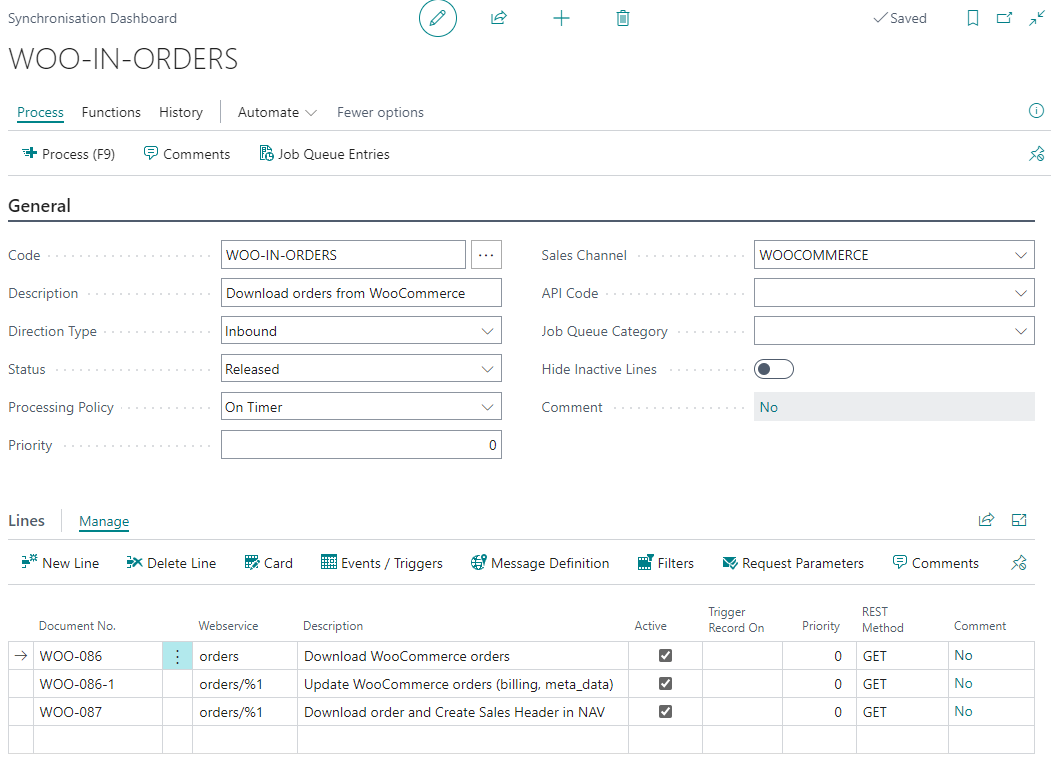Click pin icon in Lines toolbar

[x=1019, y=563]
